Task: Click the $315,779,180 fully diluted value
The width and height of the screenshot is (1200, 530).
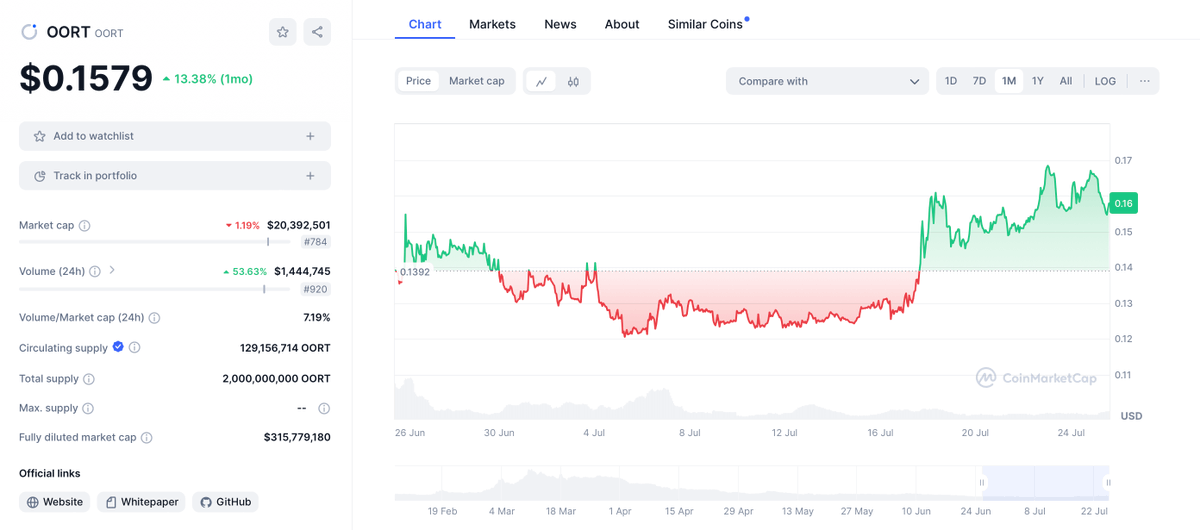Action: tap(297, 438)
